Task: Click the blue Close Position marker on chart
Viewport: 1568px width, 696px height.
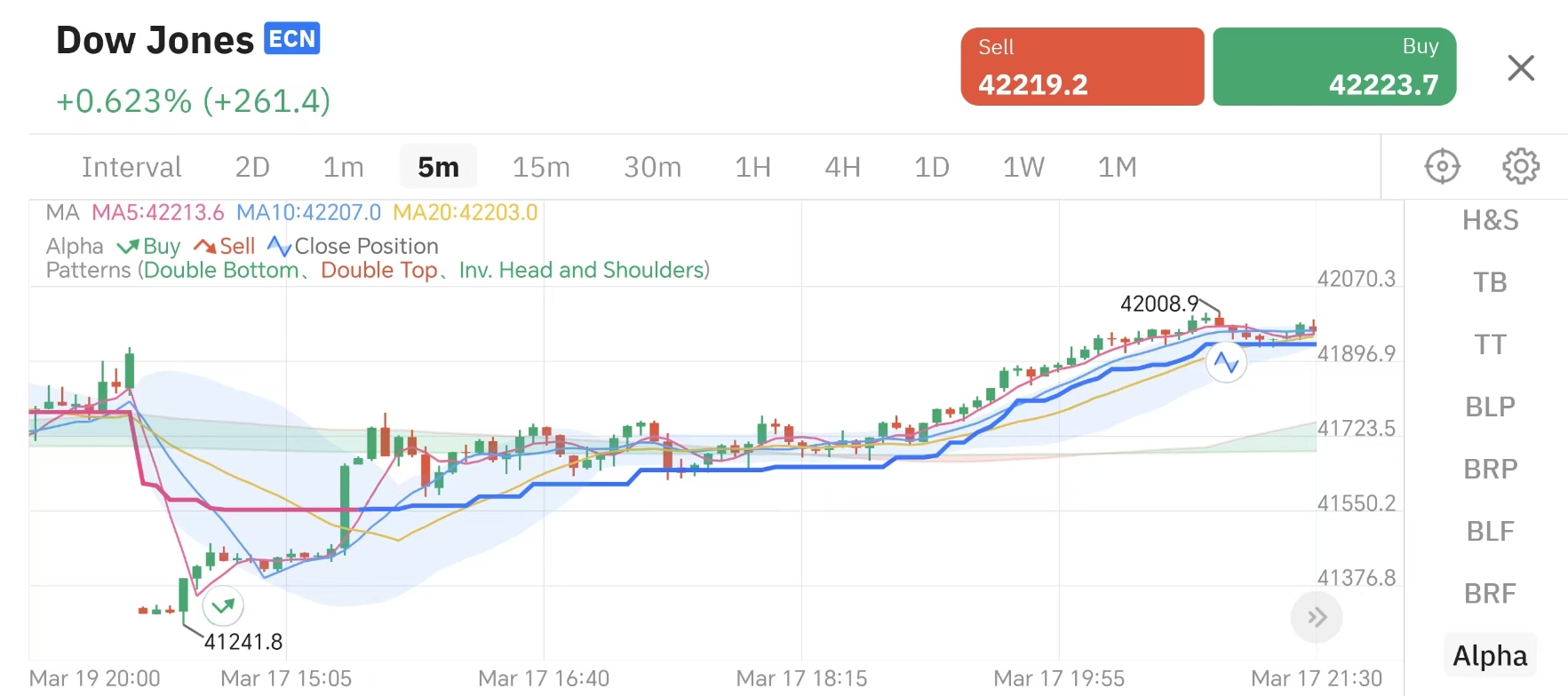Action: (1226, 362)
